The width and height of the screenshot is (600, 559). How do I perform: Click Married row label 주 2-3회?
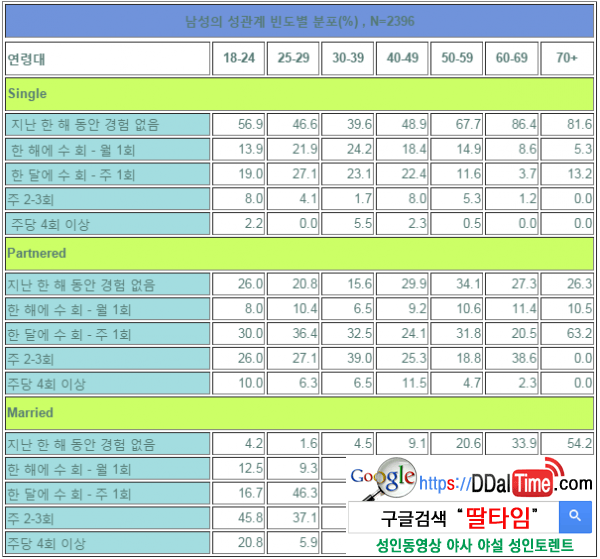pyautogui.click(x=108, y=518)
